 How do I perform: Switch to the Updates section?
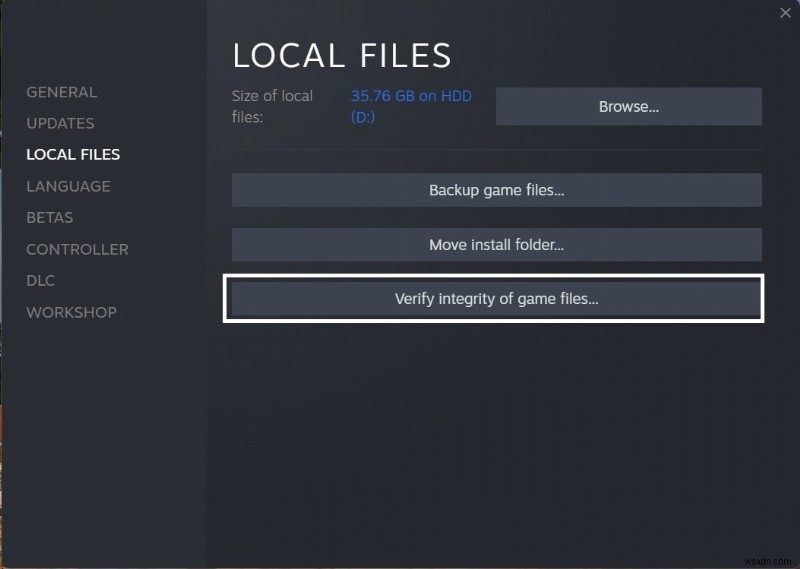pos(60,123)
